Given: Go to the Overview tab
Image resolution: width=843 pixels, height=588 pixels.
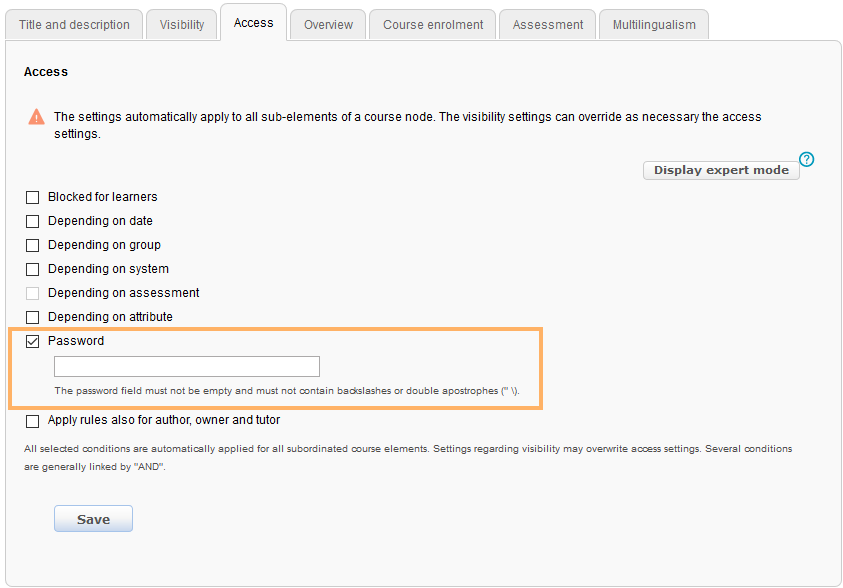Looking at the screenshot, I should point(328,25).
